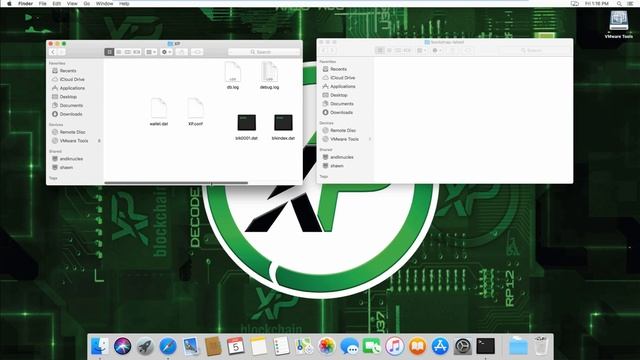The height and width of the screenshot is (360, 640).
Task: Switch XP window to column view
Action: (128, 52)
